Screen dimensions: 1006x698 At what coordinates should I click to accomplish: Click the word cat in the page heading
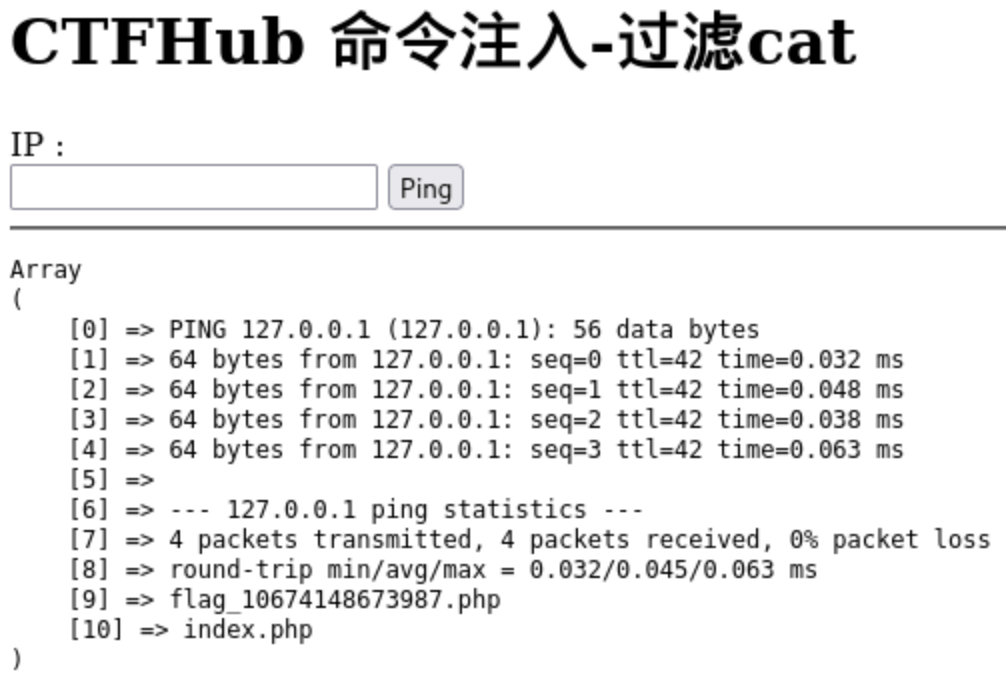(x=801, y=43)
